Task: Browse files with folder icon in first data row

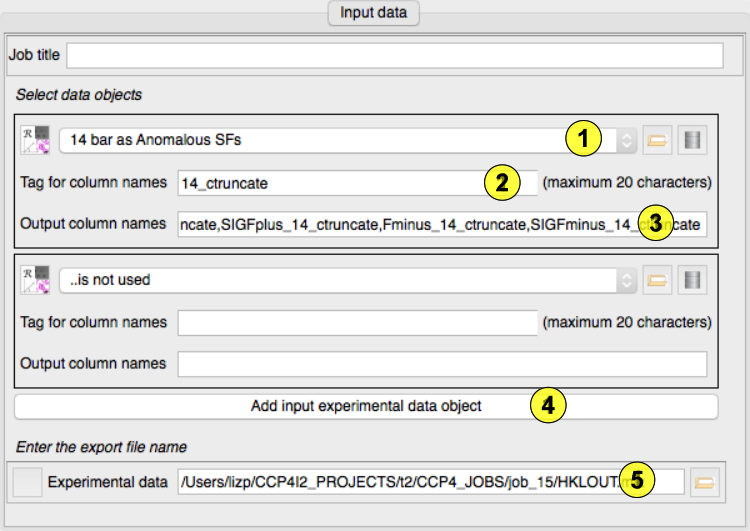Action: point(656,140)
